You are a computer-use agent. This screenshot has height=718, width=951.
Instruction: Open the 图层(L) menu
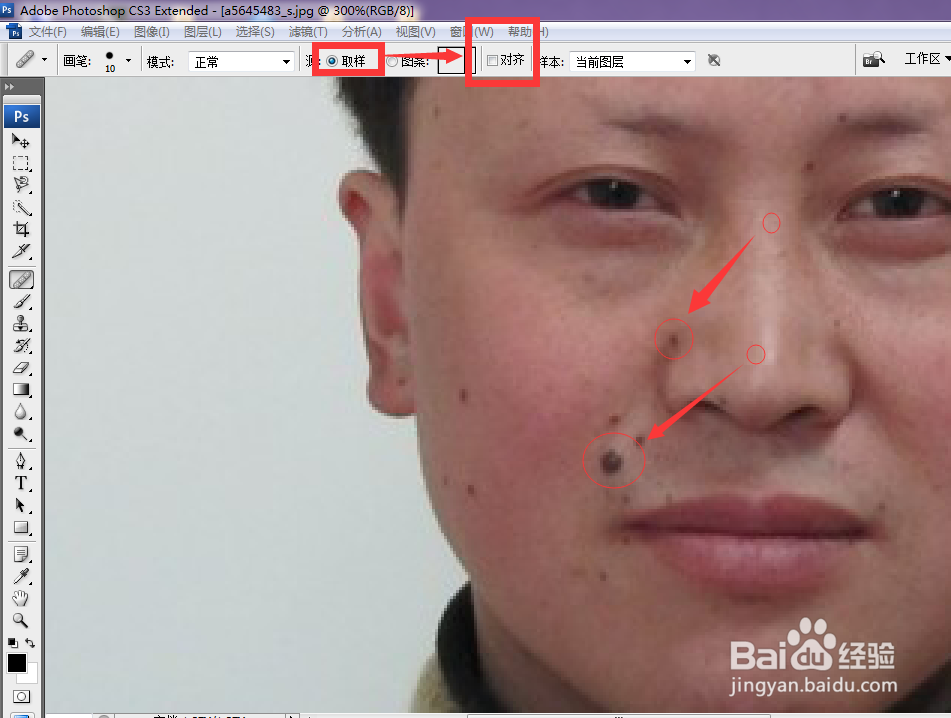point(203,32)
